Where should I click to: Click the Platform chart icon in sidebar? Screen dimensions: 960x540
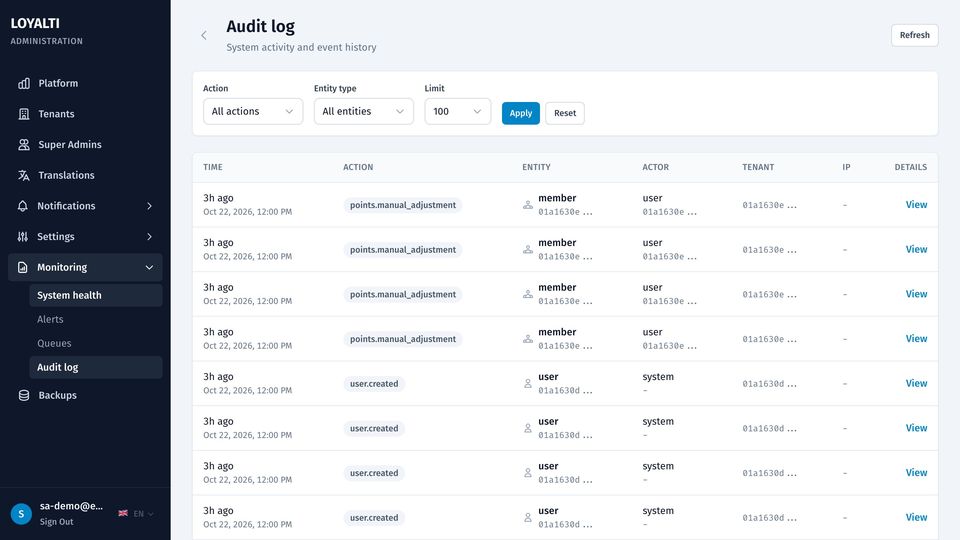(x=24, y=83)
